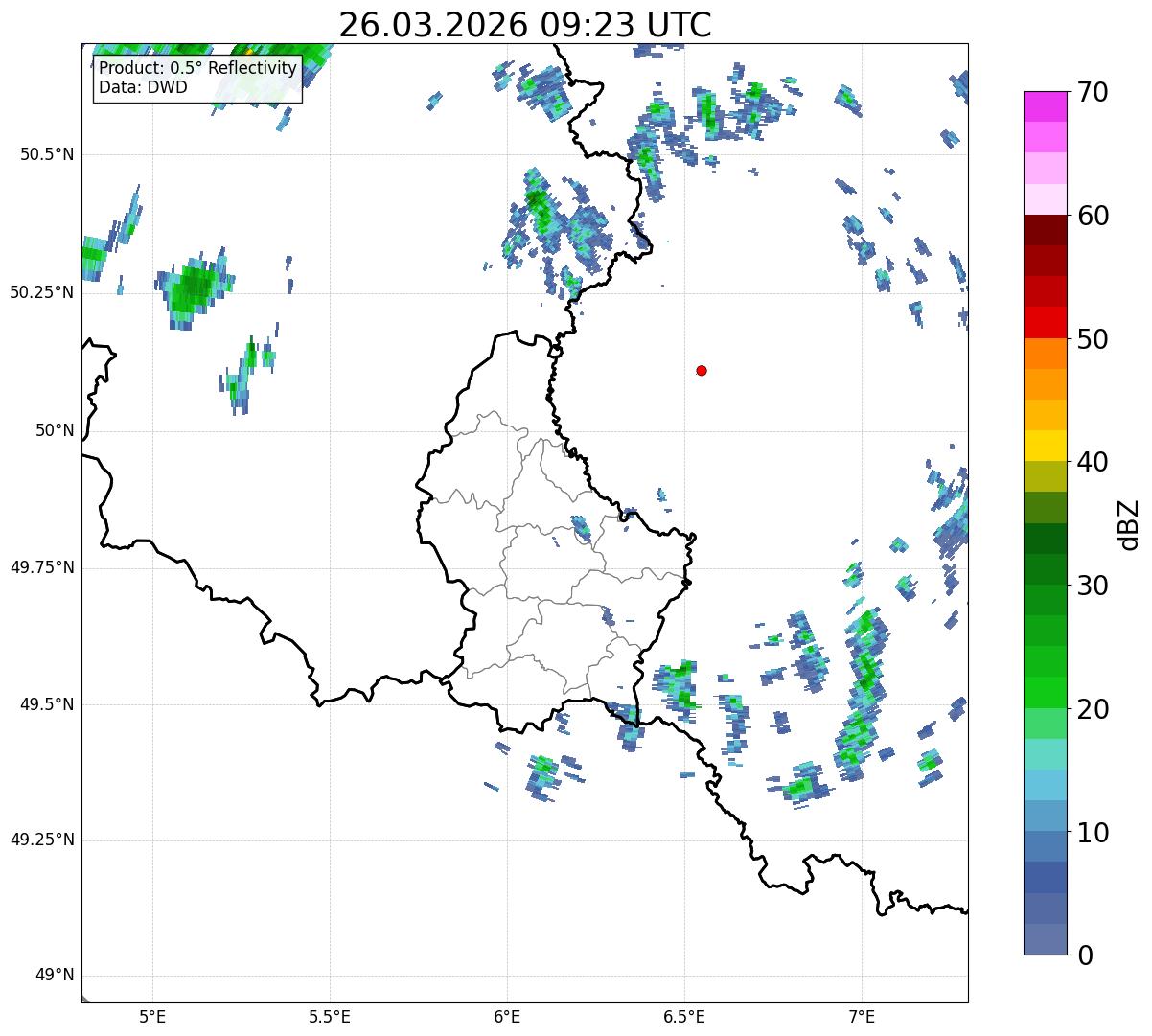Select the 'Data: DWD' label
1152x1036 pixels.
(x=143, y=87)
